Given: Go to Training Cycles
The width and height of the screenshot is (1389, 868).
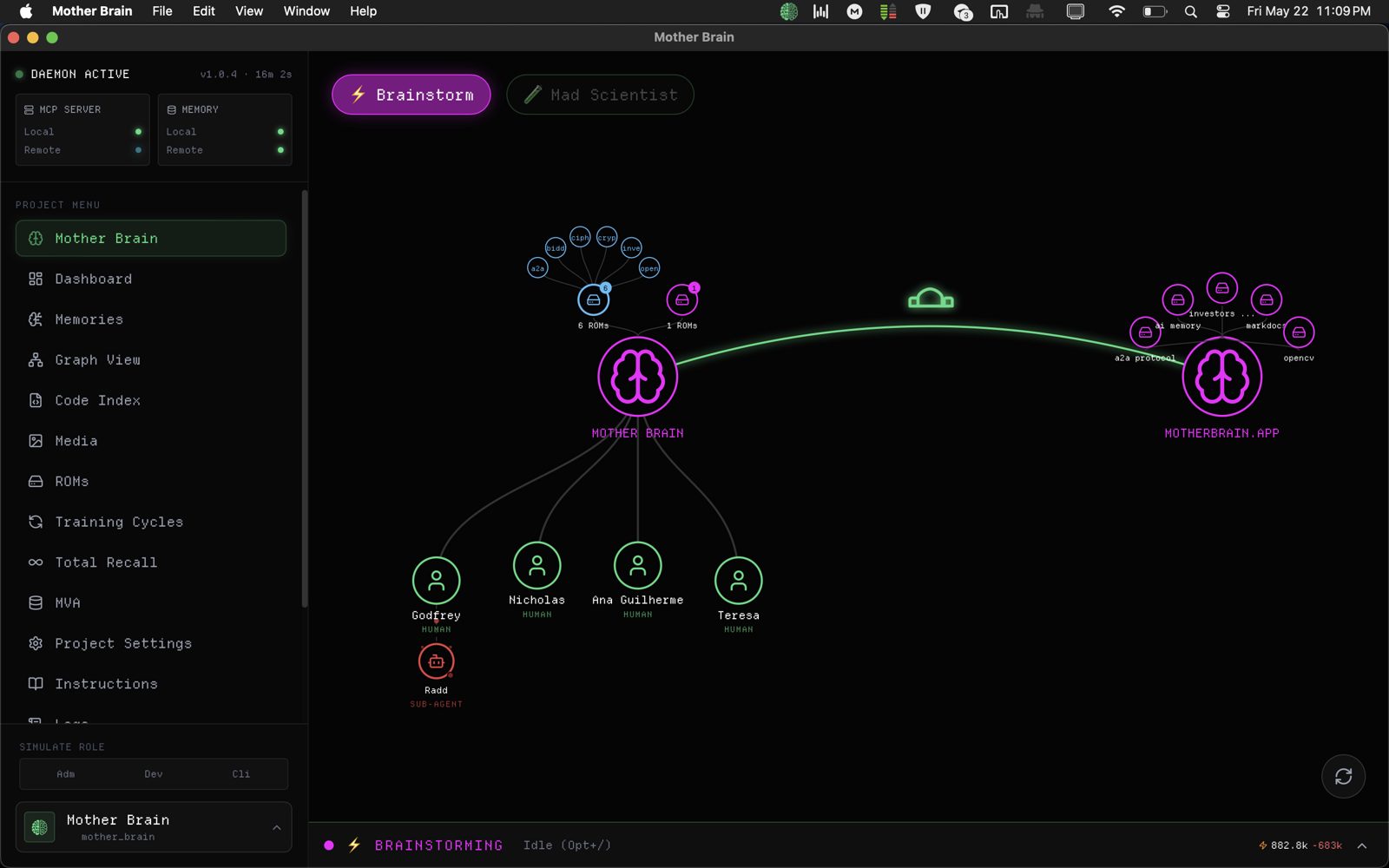Looking at the screenshot, I should (151, 522).
